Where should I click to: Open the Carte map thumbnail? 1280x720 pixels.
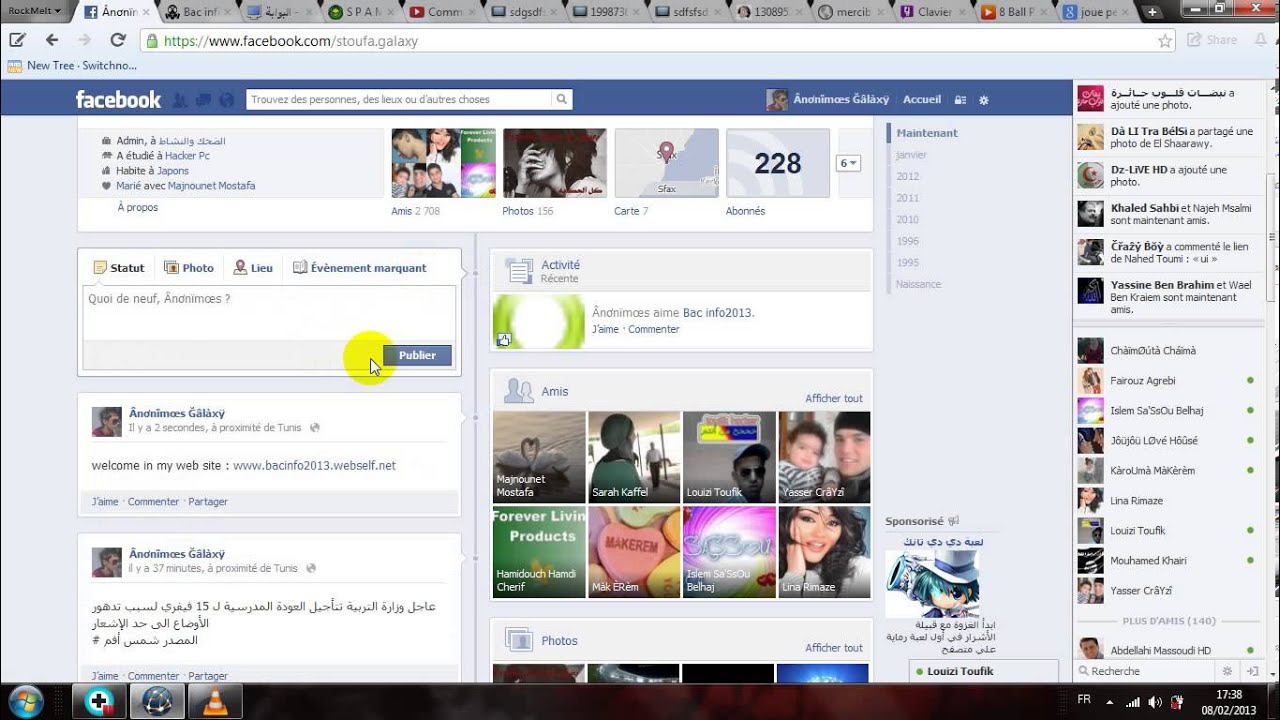(666, 163)
